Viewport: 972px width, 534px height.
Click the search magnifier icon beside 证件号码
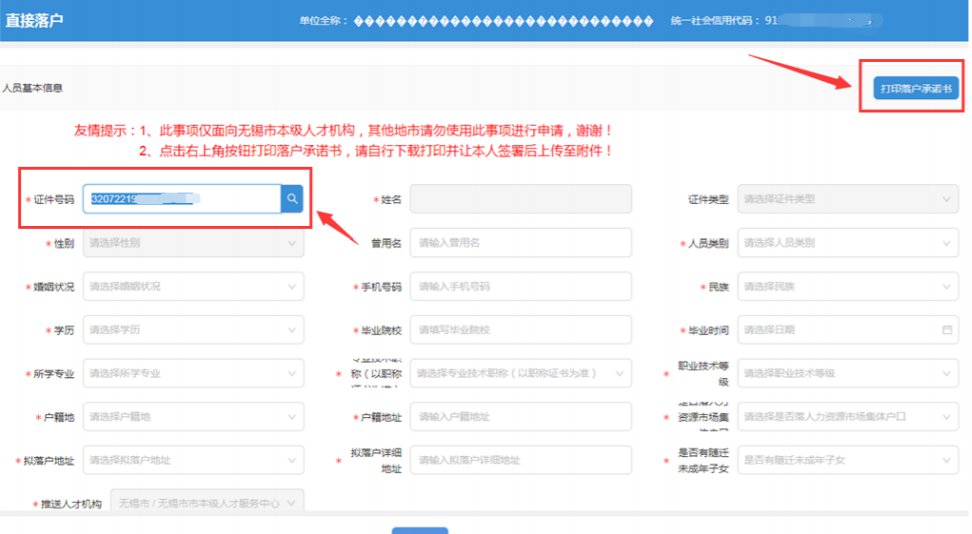click(x=292, y=199)
